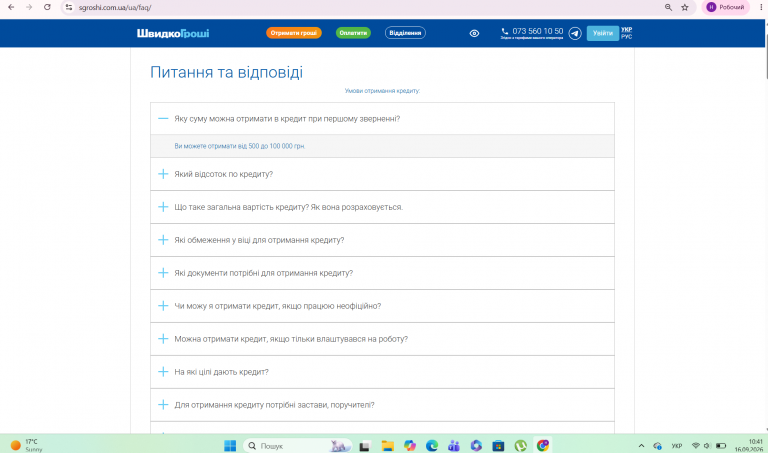Switch language to РУС
The image size is (768, 453).
click(626, 37)
